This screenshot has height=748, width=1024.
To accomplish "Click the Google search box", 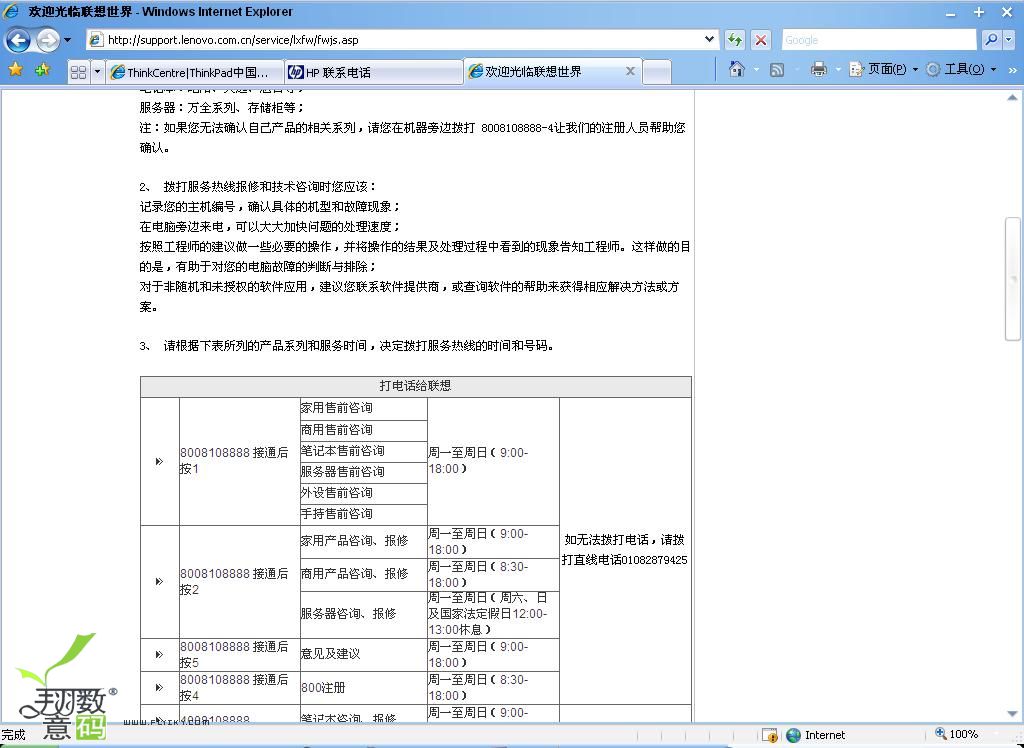I will (x=879, y=40).
